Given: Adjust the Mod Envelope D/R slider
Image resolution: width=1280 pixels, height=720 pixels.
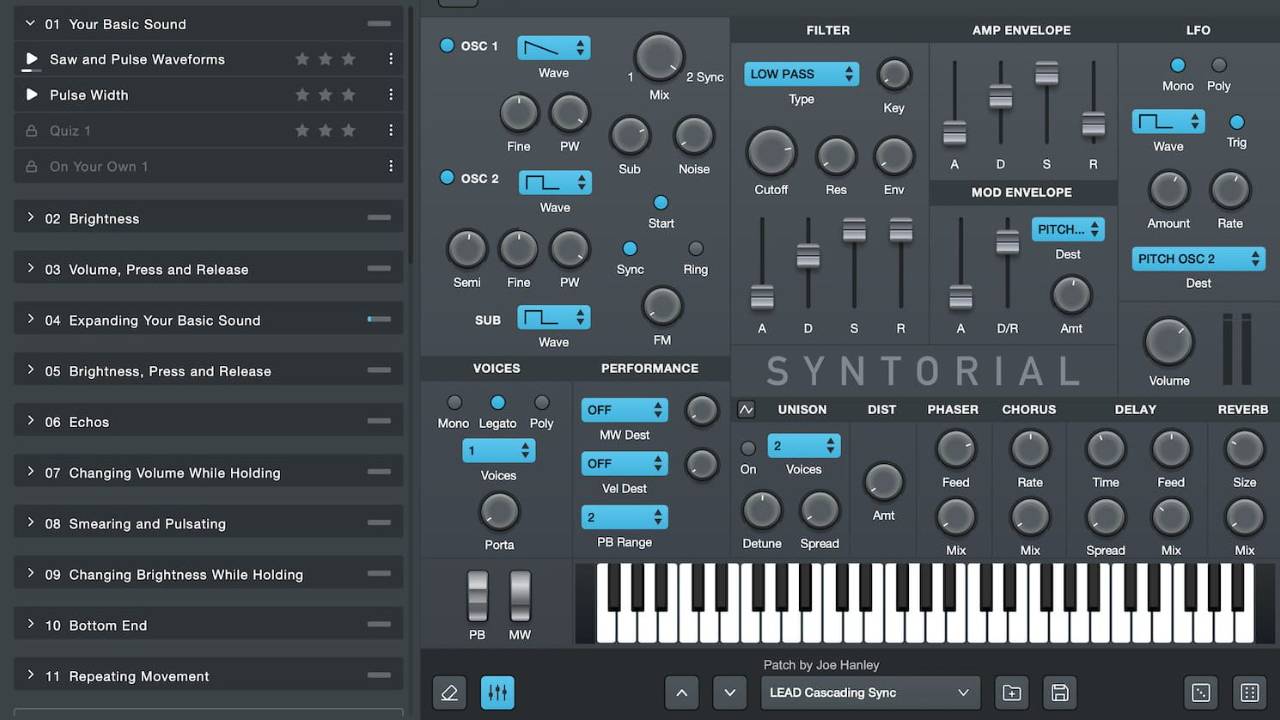Looking at the screenshot, I should tap(1007, 242).
